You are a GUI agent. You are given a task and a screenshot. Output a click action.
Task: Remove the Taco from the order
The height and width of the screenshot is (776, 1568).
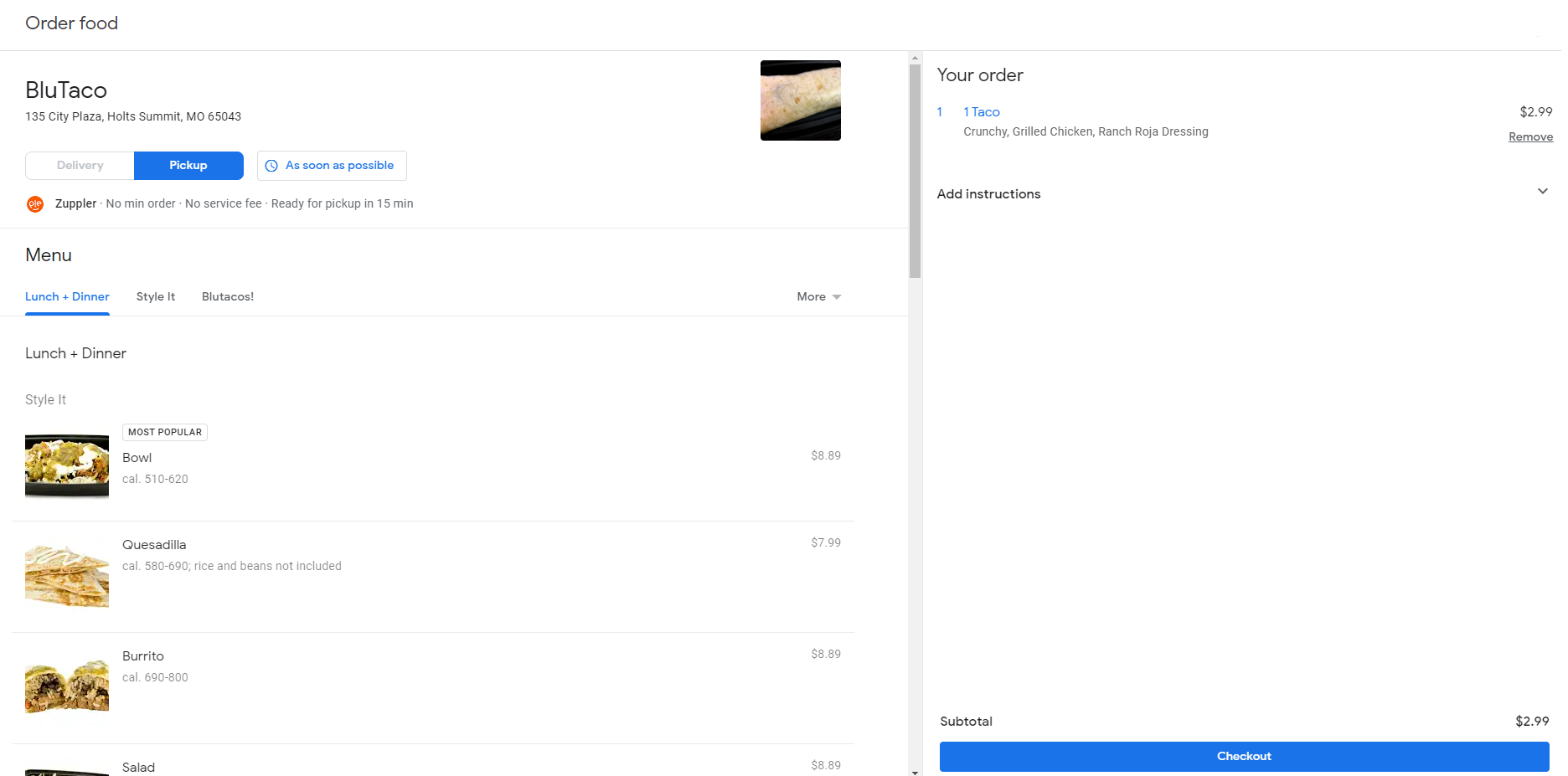(1530, 136)
